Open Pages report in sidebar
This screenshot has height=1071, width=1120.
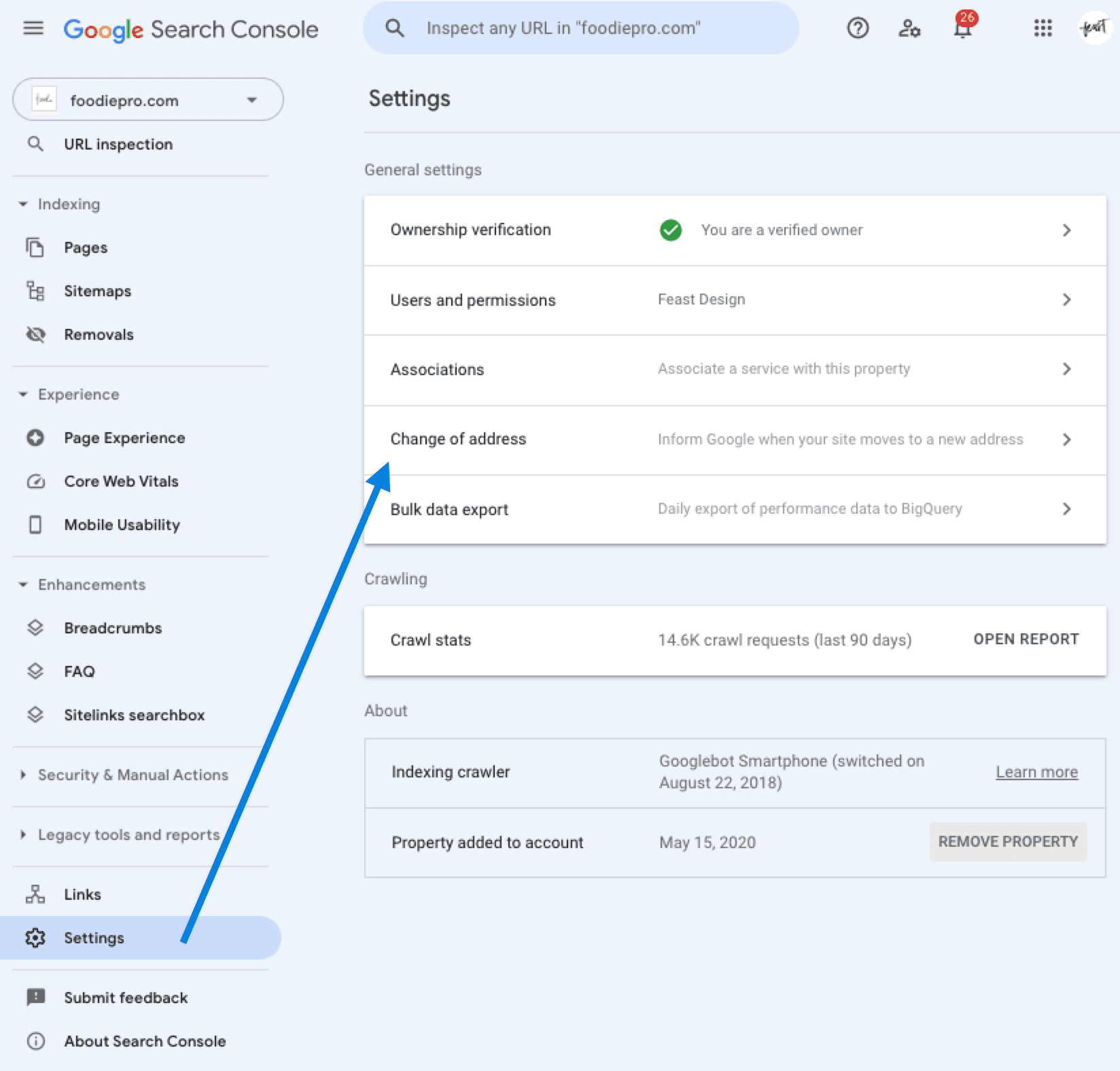[86, 247]
